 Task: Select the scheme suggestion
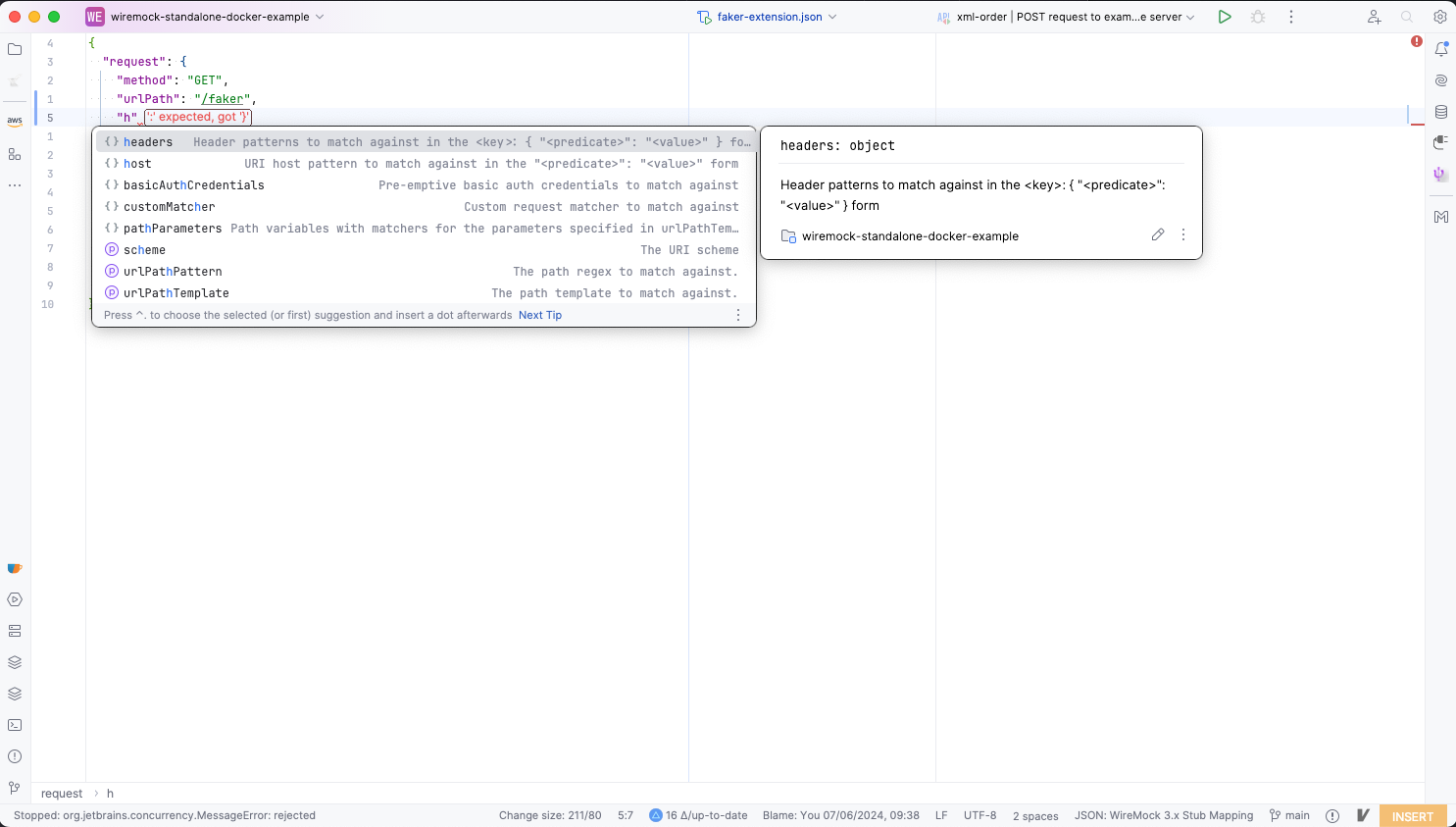point(425,250)
